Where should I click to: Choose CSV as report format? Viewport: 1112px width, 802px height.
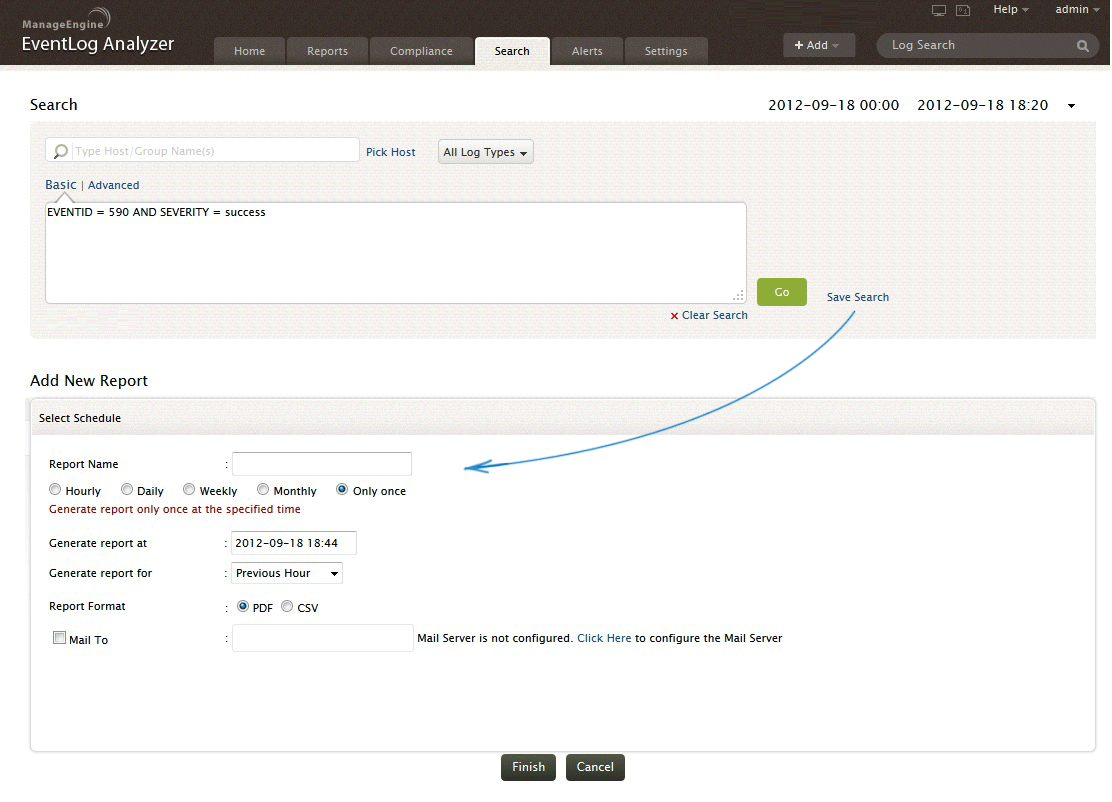click(x=288, y=606)
